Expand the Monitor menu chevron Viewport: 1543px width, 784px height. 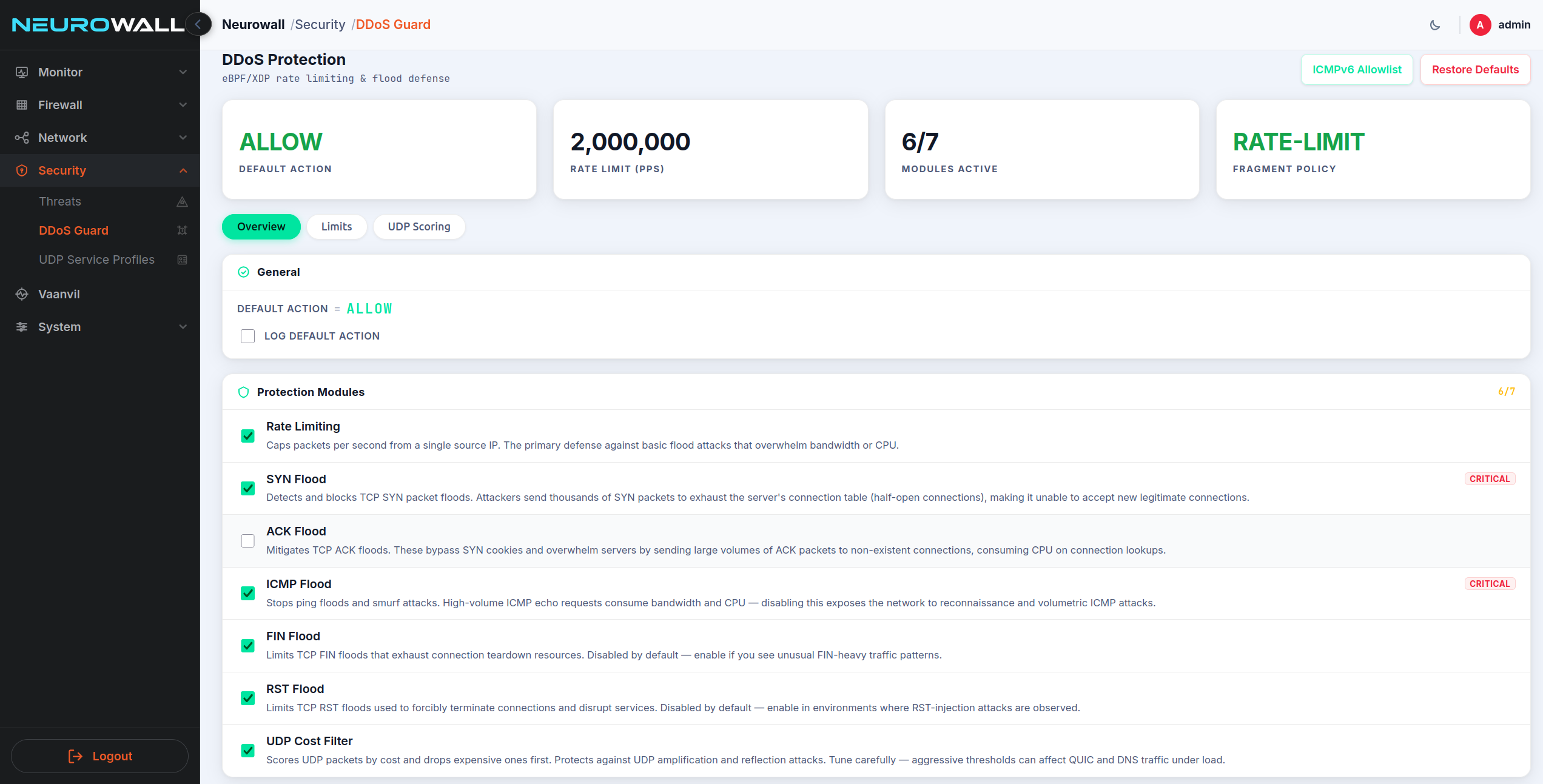(x=183, y=72)
